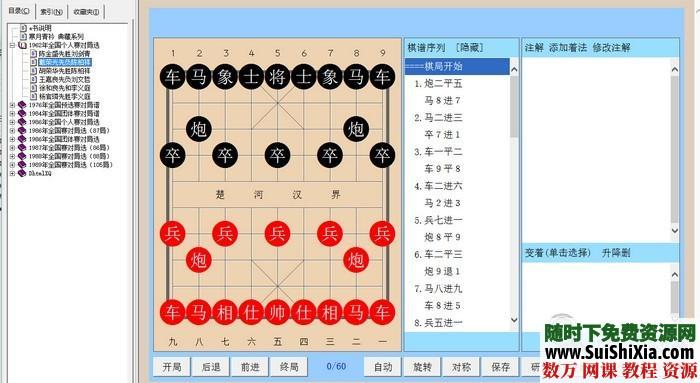
Task: Select black 车 on file 9
Action: 382,77
